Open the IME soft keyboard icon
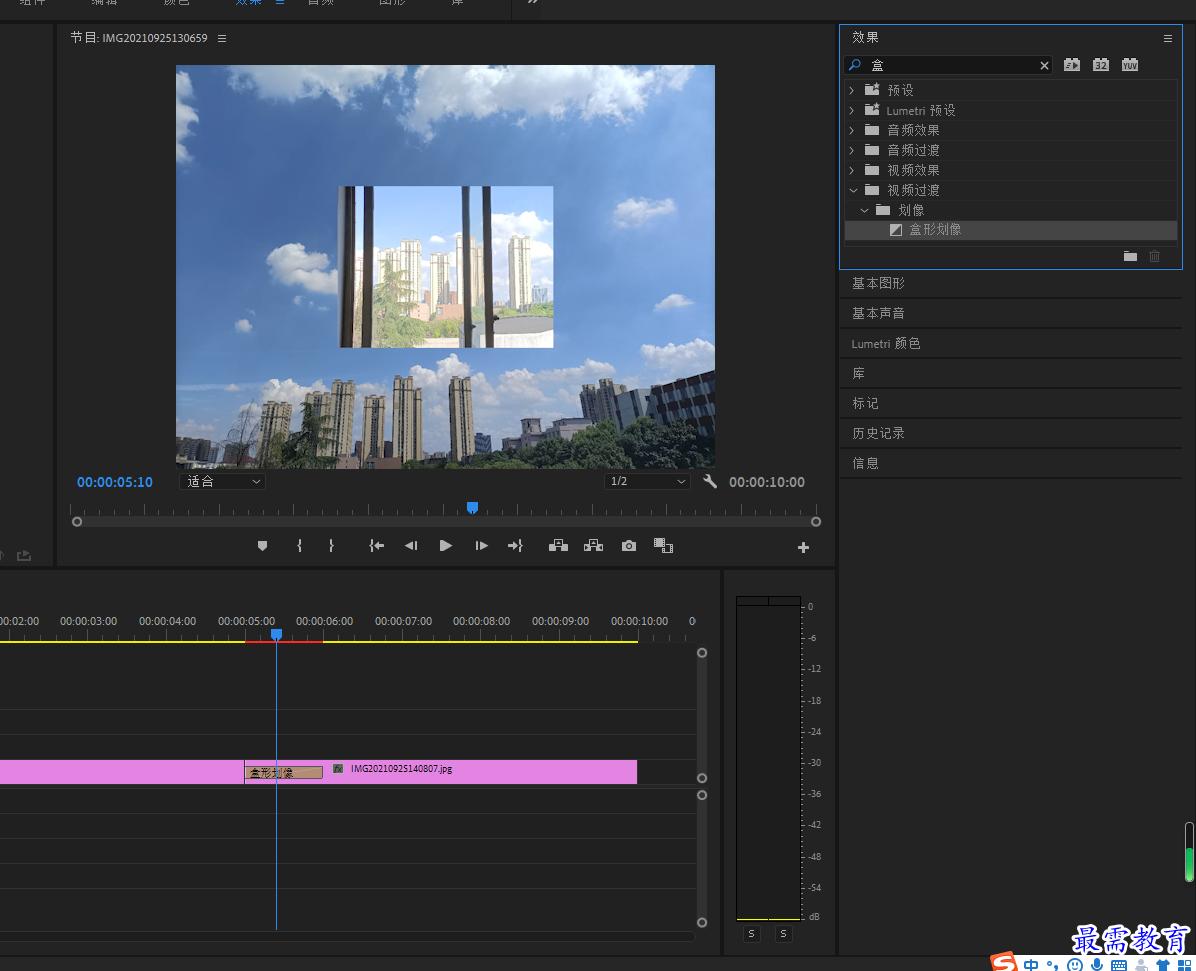This screenshot has width=1196, height=971. click(x=1119, y=965)
